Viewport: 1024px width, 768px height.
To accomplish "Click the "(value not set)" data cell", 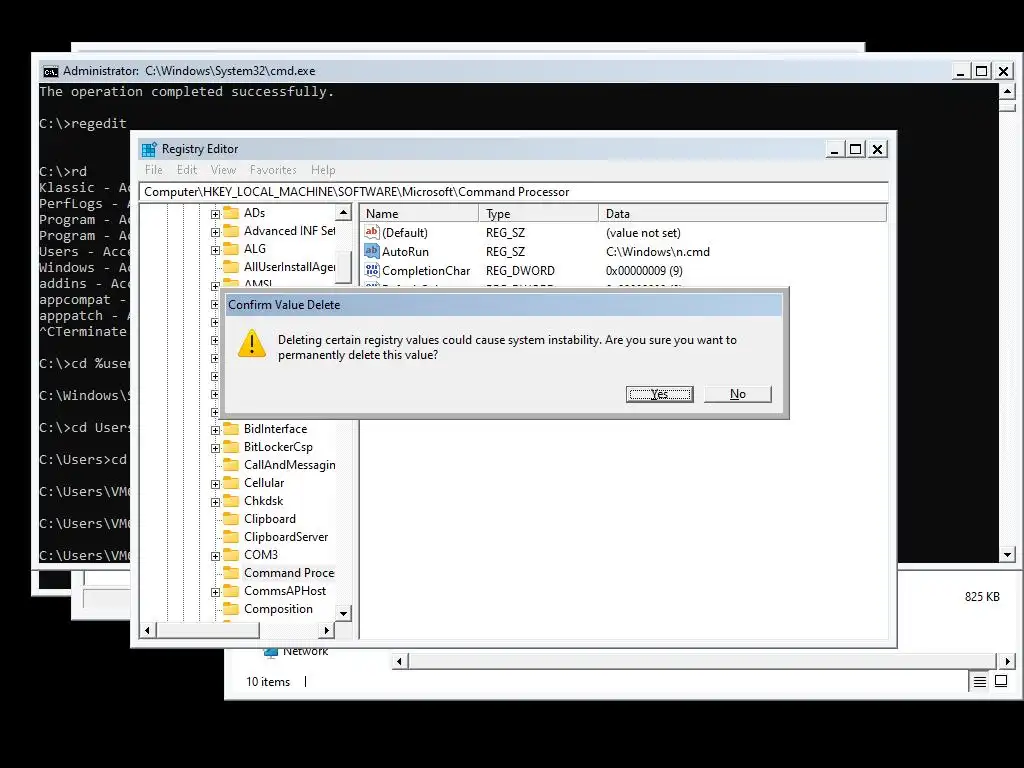I will 643,232.
